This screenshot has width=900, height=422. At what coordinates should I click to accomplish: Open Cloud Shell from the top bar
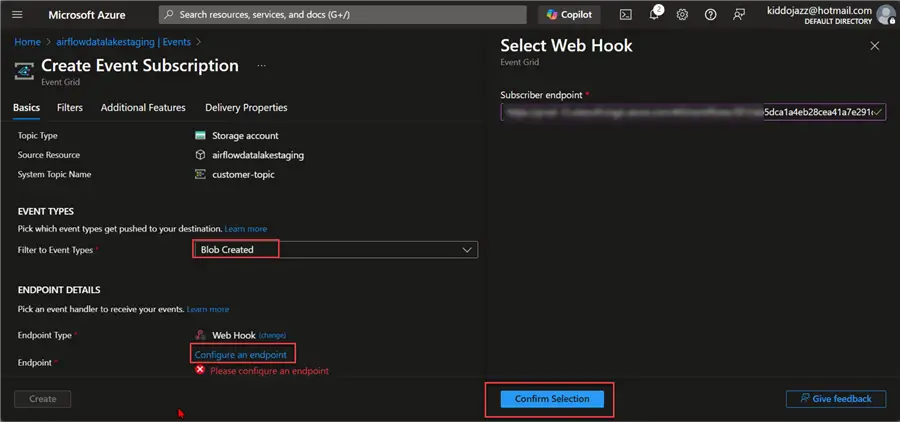pos(626,15)
